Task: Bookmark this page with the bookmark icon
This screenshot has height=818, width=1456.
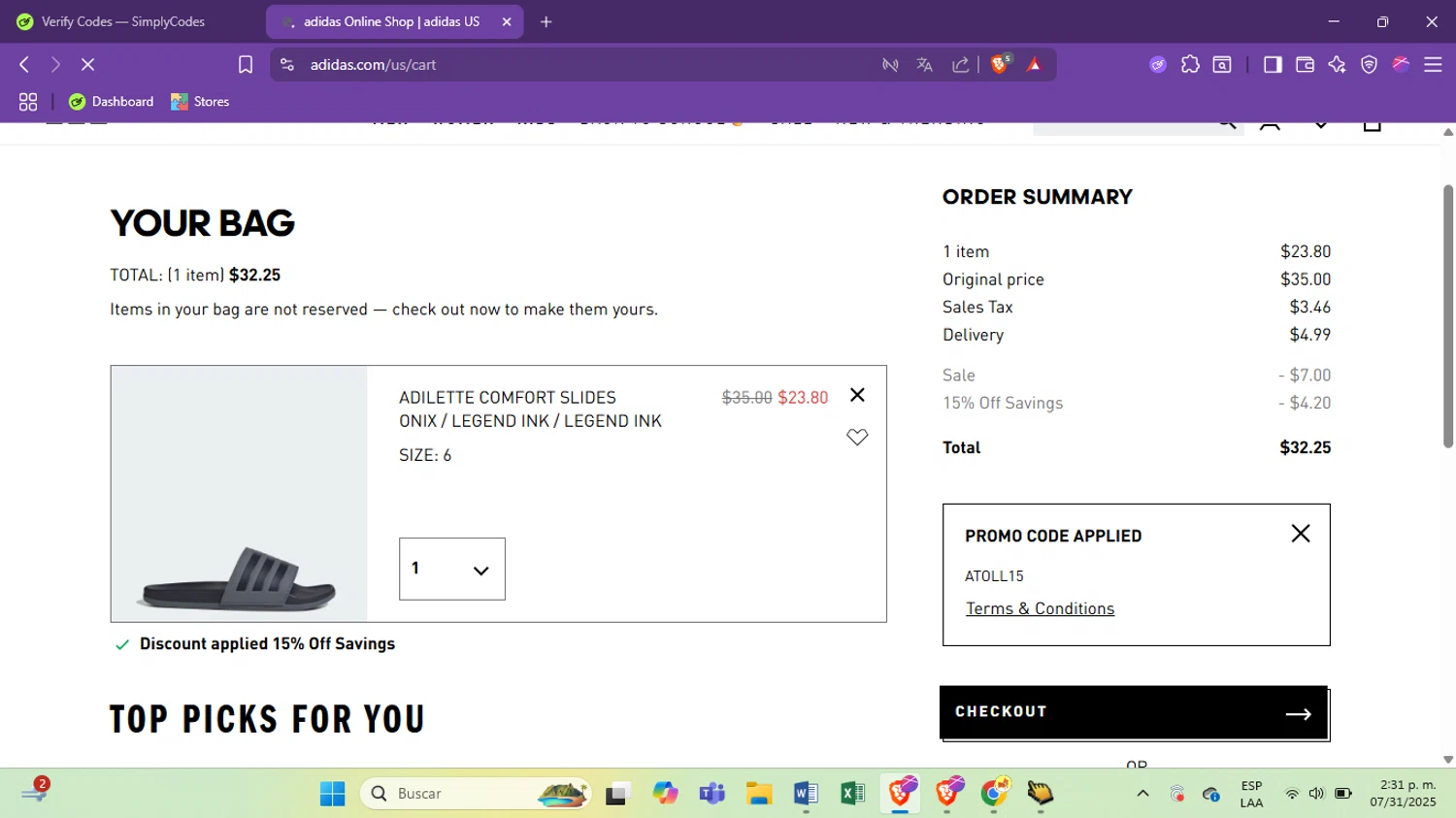Action: 246,65
